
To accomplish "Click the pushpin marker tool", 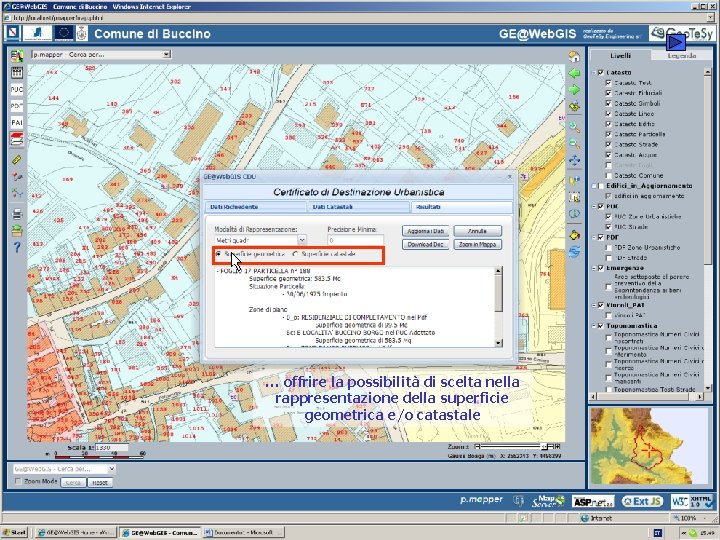I will [17, 177].
